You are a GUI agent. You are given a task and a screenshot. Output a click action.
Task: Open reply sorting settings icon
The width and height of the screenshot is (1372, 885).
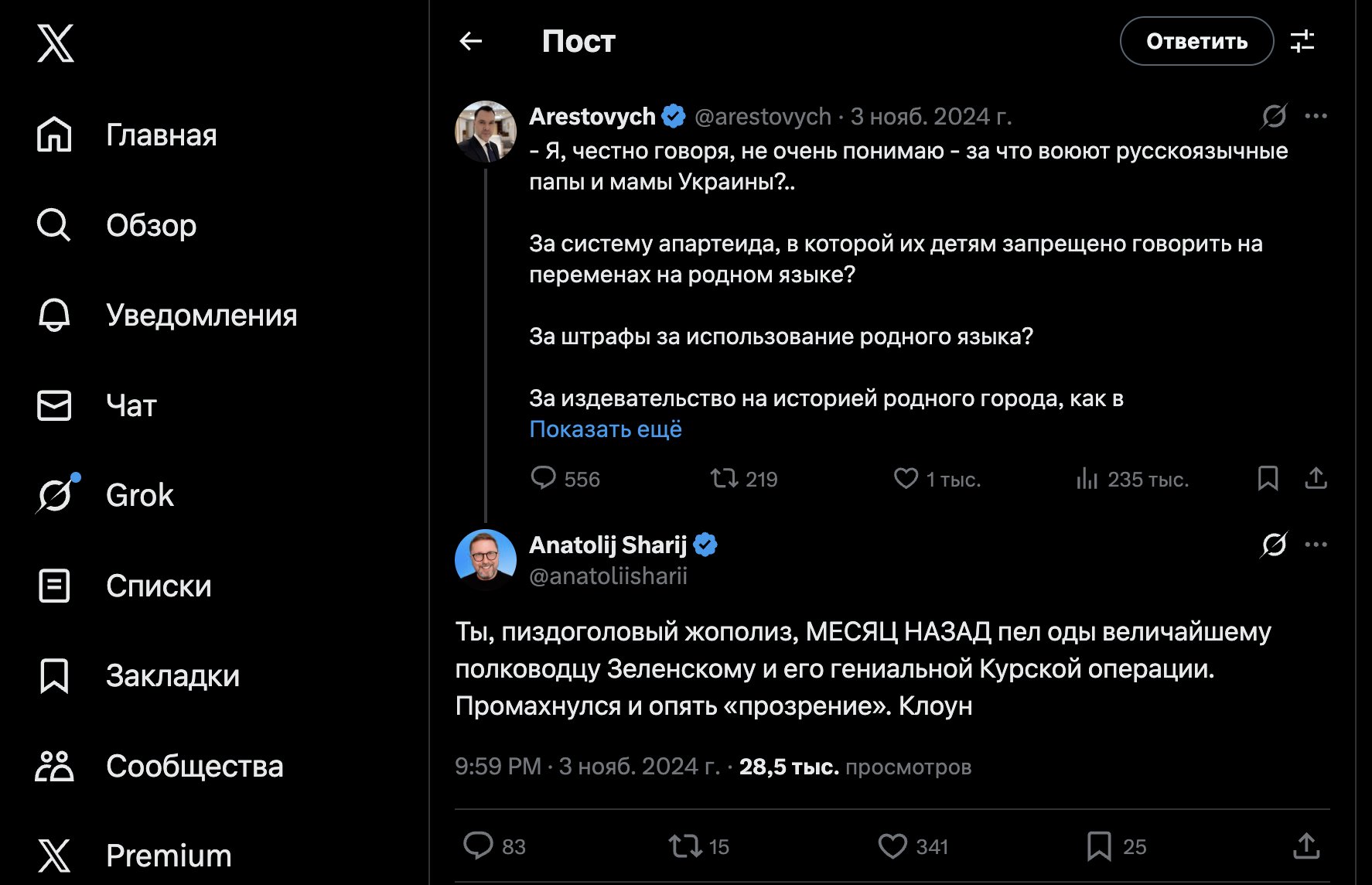[1302, 41]
